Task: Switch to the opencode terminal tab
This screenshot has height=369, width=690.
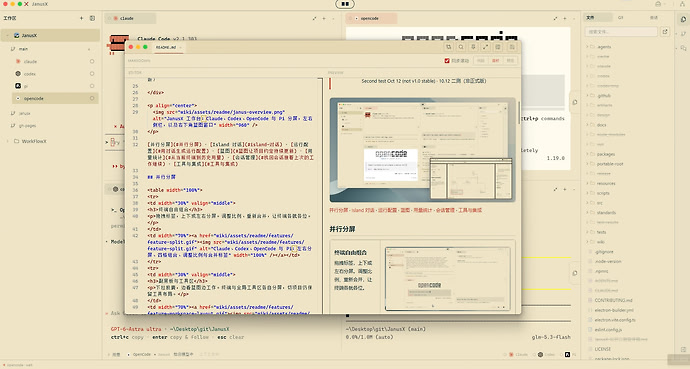Action: pyautogui.click(x=371, y=18)
